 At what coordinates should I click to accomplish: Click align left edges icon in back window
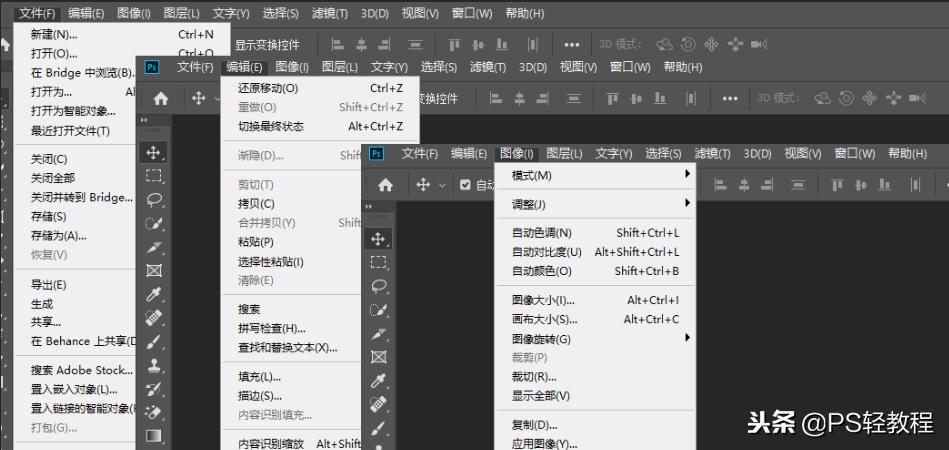pyautogui.click(x=338, y=45)
